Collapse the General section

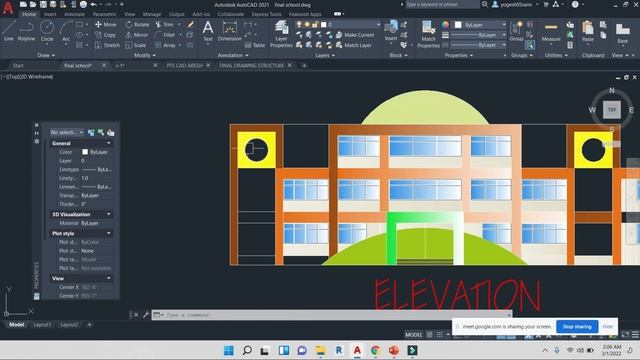click(x=109, y=143)
